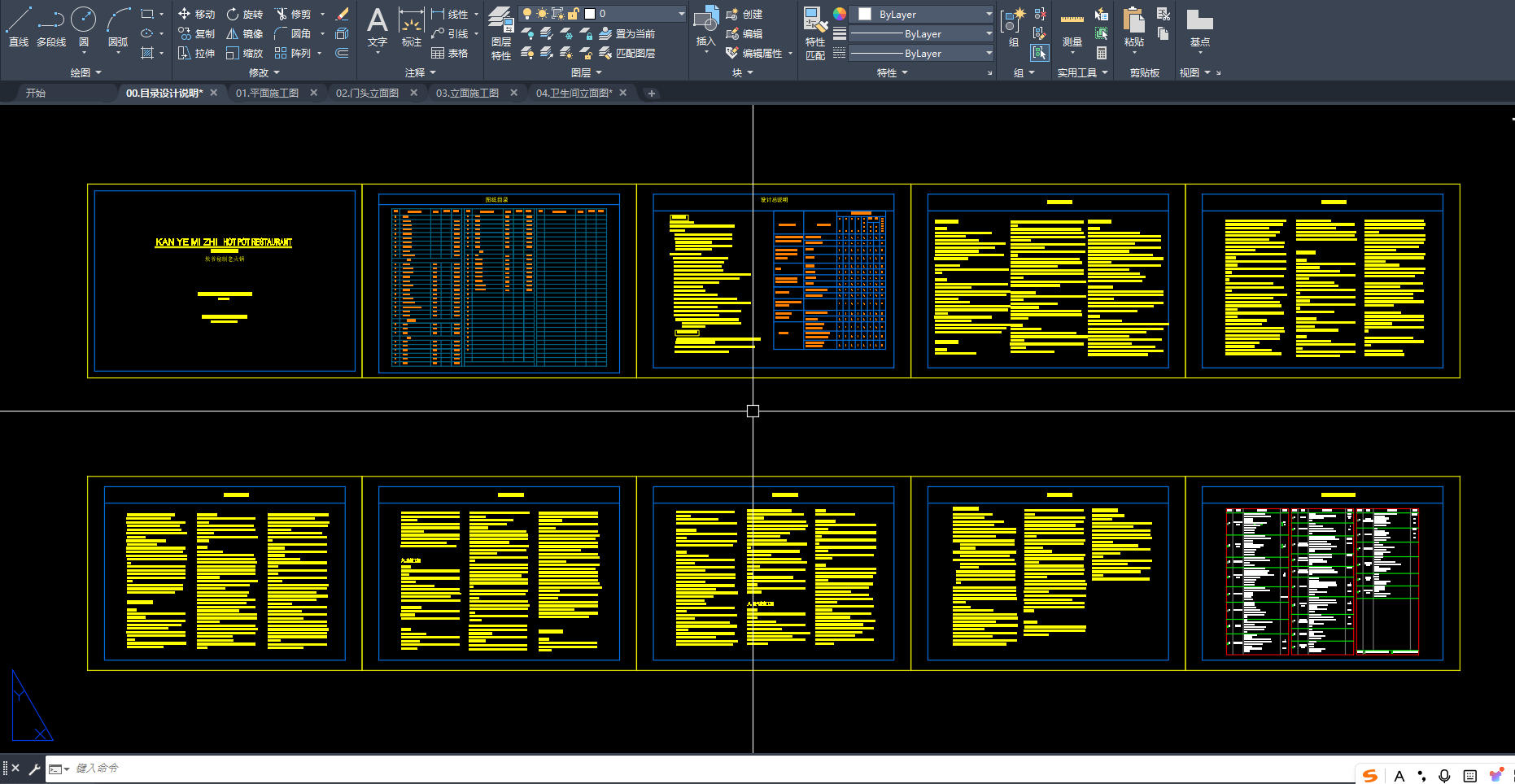
Task: Close the 00.目录设计说明 tab
Action: click(x=214, y=93)
